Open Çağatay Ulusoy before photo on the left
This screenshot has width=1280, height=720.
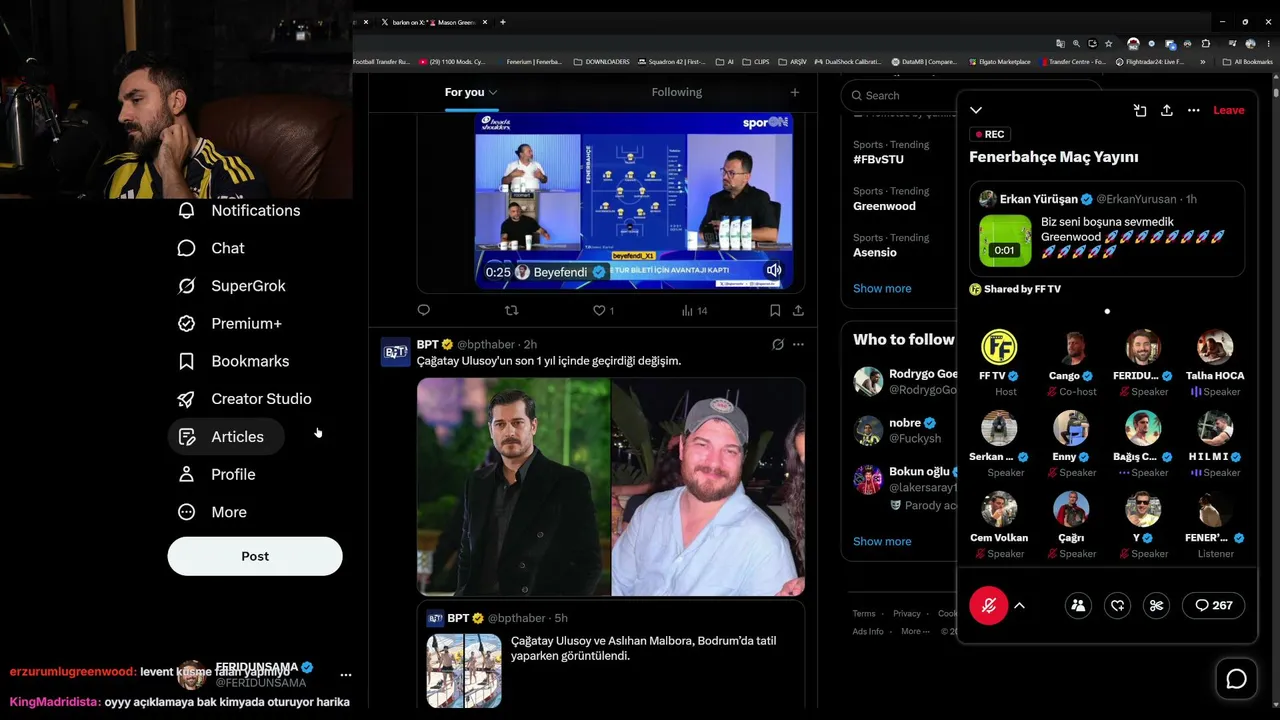coord(513,486)
